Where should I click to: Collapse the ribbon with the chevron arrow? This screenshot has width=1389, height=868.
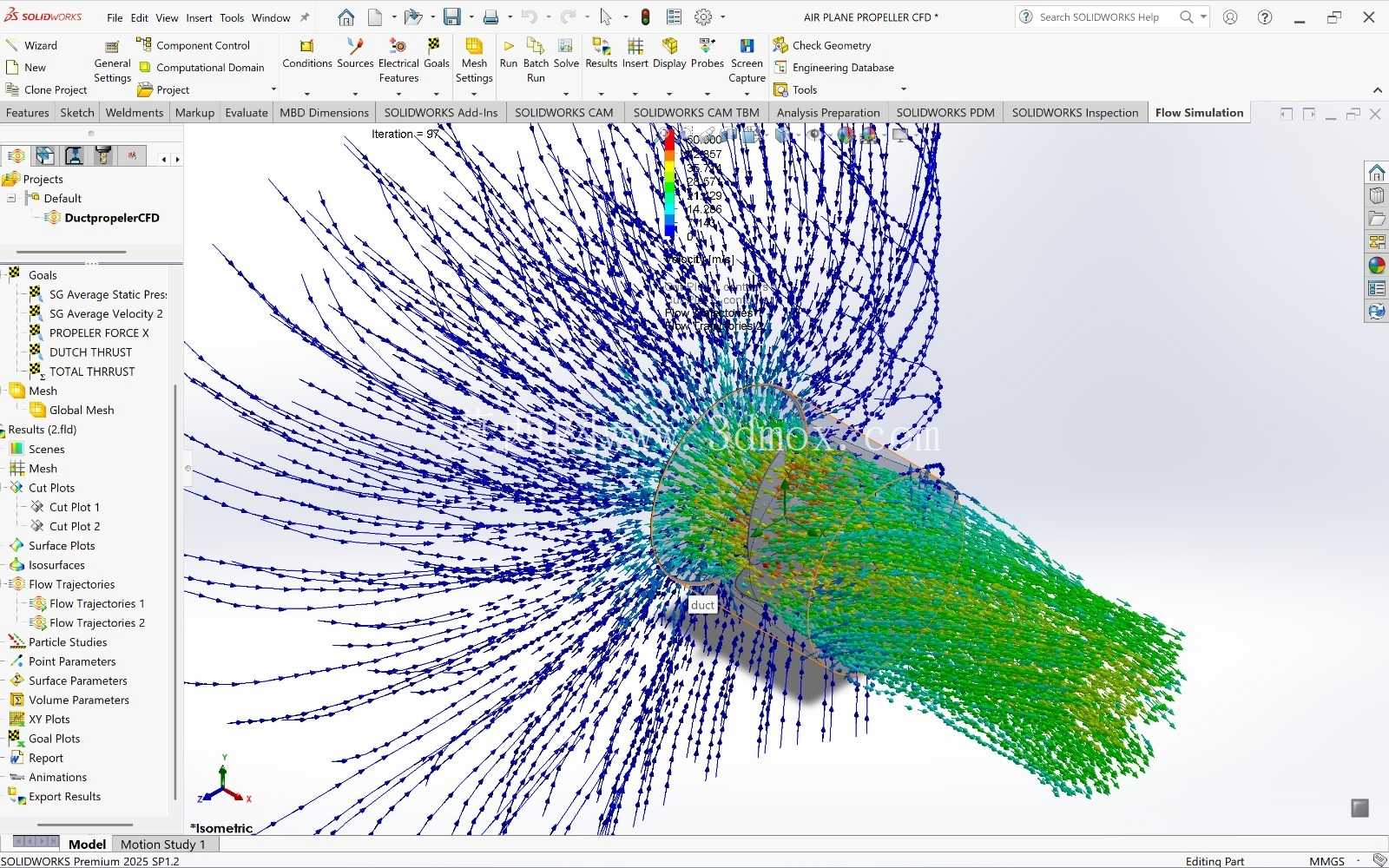tap(1377, 90)
